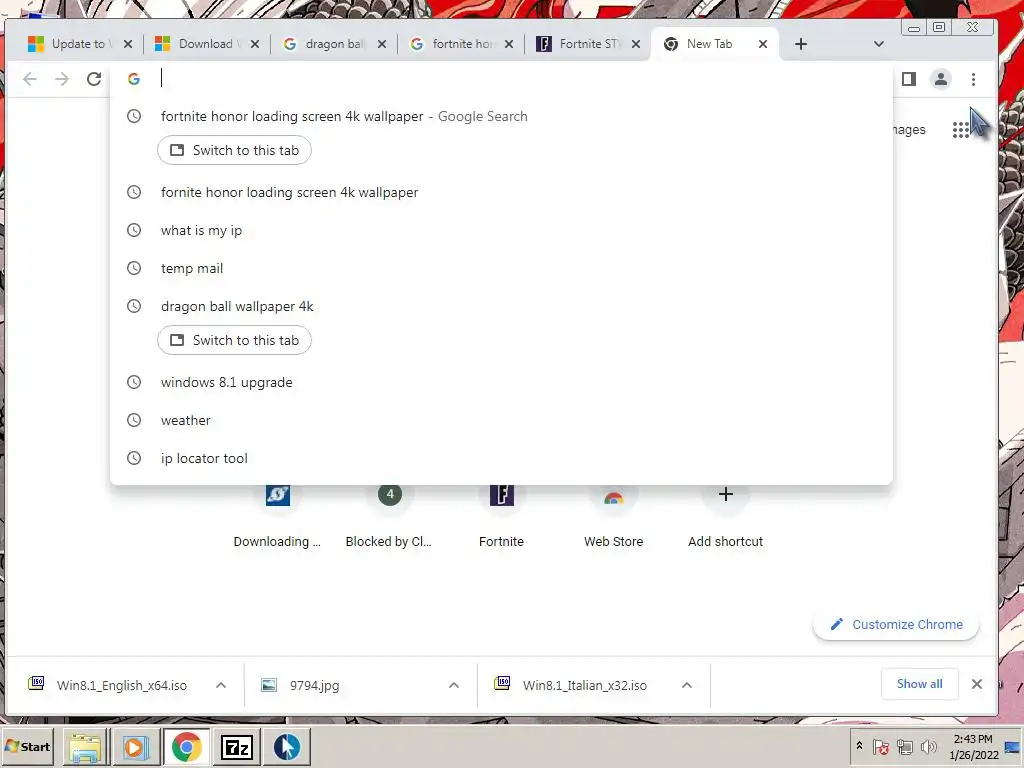The image size is (1024, 768).
Task: Dismiss the downloads bar
Action: tap(977, 684)
